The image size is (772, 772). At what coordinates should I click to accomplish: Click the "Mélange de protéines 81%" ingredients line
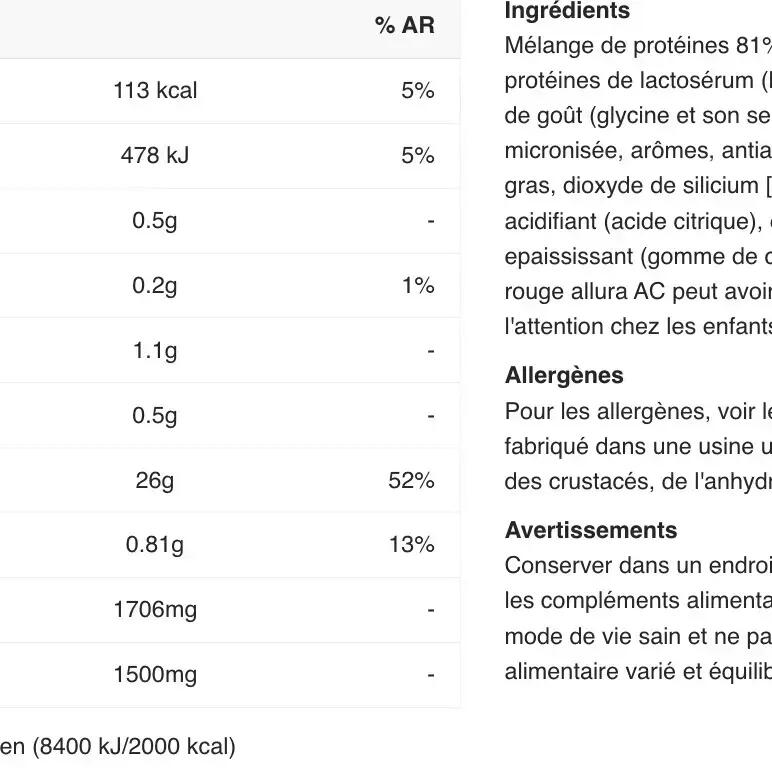coord(638,46)
